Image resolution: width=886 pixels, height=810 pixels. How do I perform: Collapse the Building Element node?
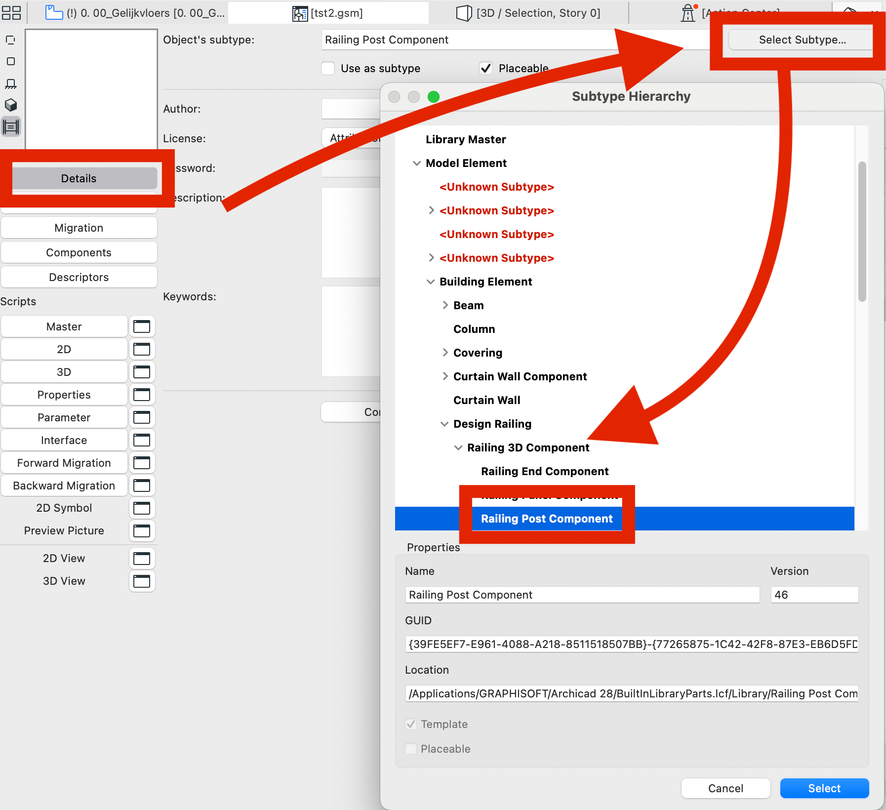pos(431,282)
